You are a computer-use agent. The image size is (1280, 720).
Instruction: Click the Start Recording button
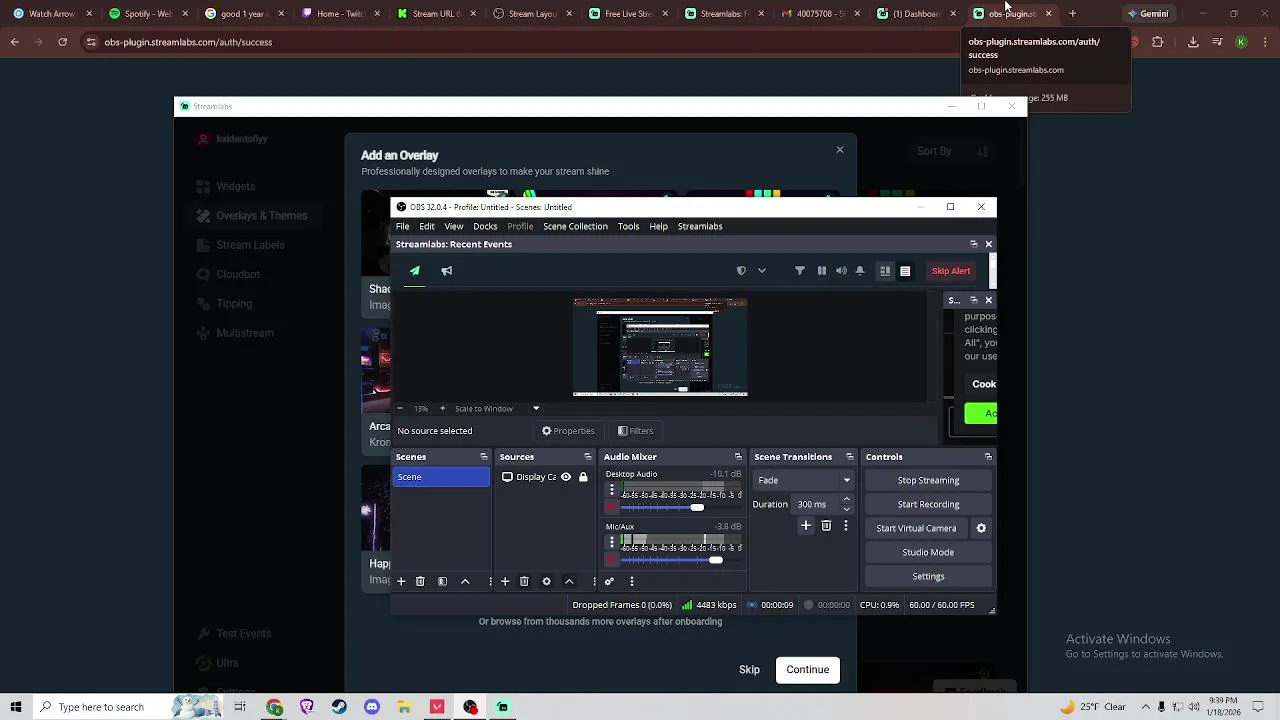pos(928,504)
